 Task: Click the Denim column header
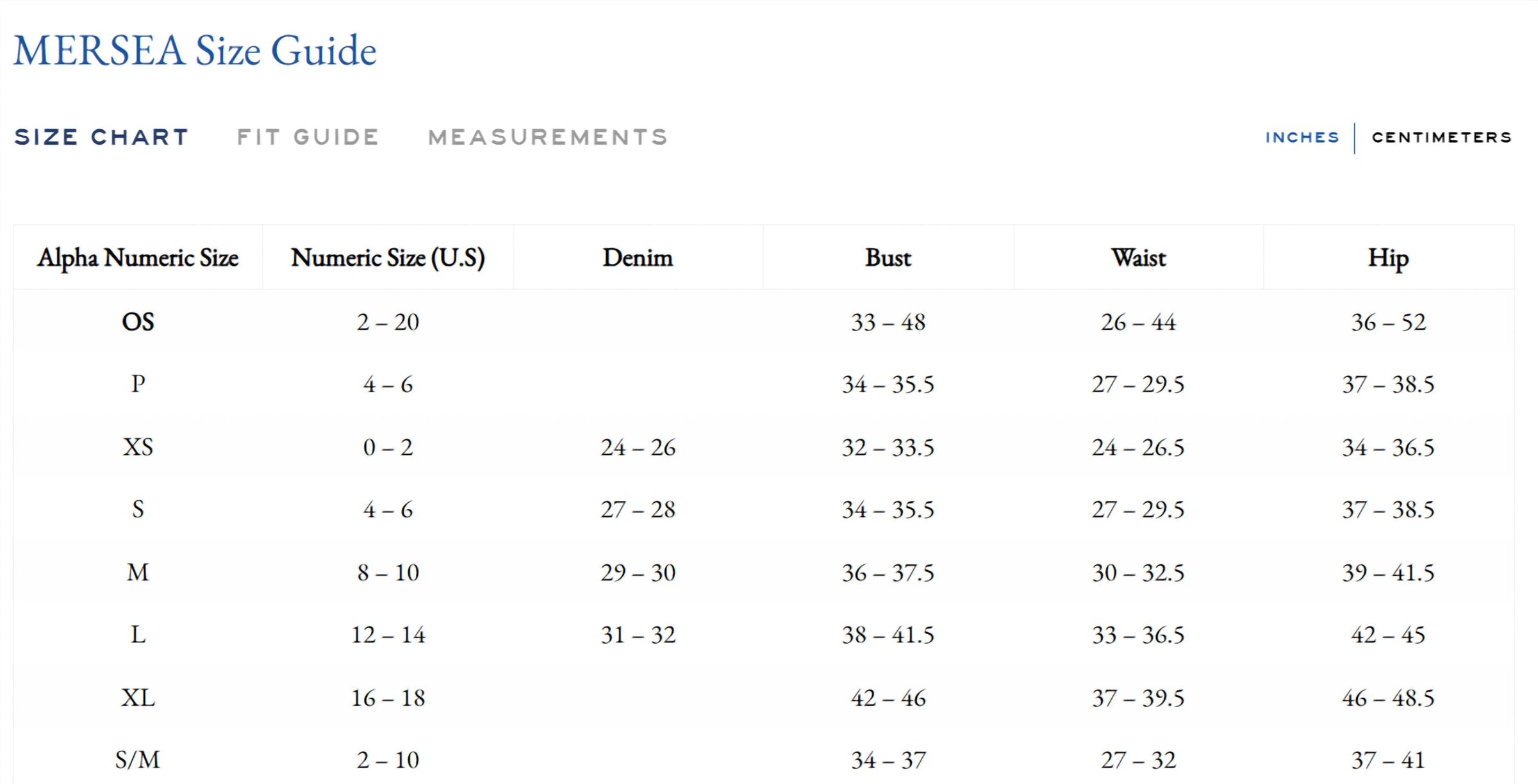tap(638, 257)
